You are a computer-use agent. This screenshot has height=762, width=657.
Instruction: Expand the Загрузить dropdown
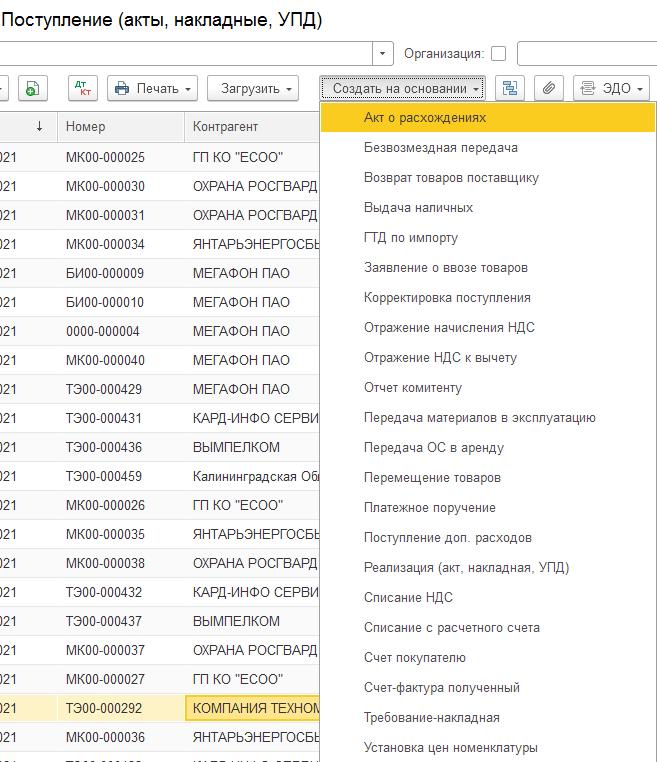[252, 88]
